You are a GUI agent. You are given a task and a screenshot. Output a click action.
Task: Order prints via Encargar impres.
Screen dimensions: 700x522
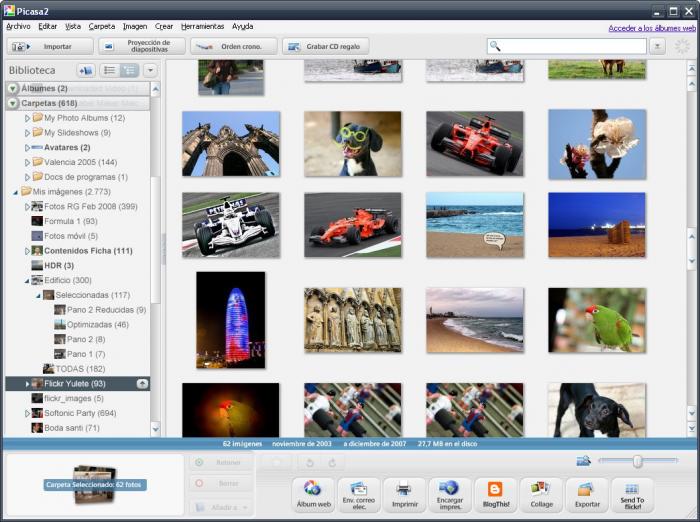pos(450,494)
